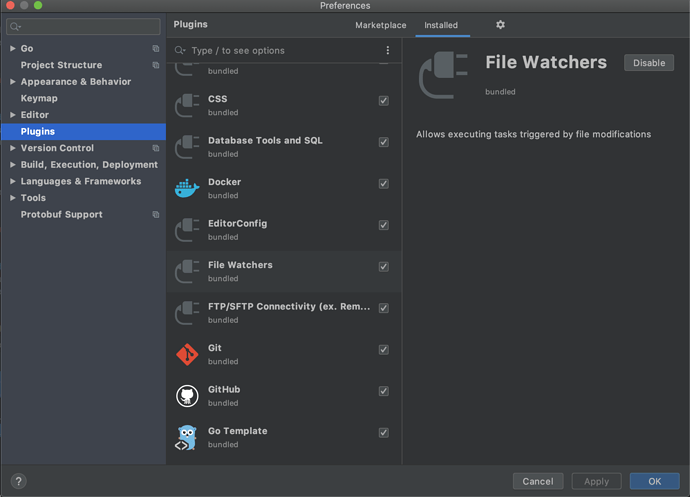Toggle the GitHub plugin checkbox
The width and height of the screenshot is (690, 497).
(384, 391)
